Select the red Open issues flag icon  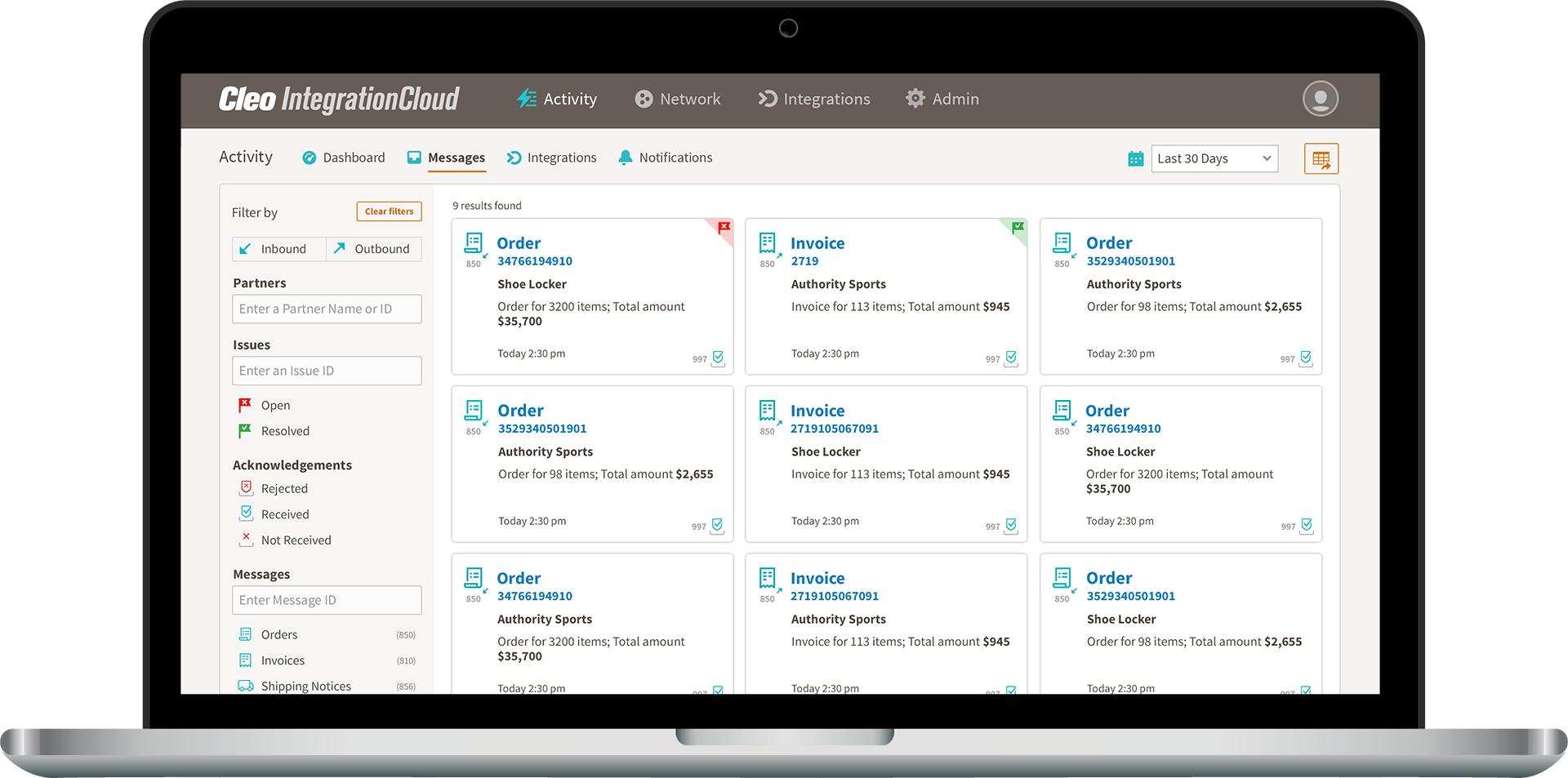tap(245, 404)
